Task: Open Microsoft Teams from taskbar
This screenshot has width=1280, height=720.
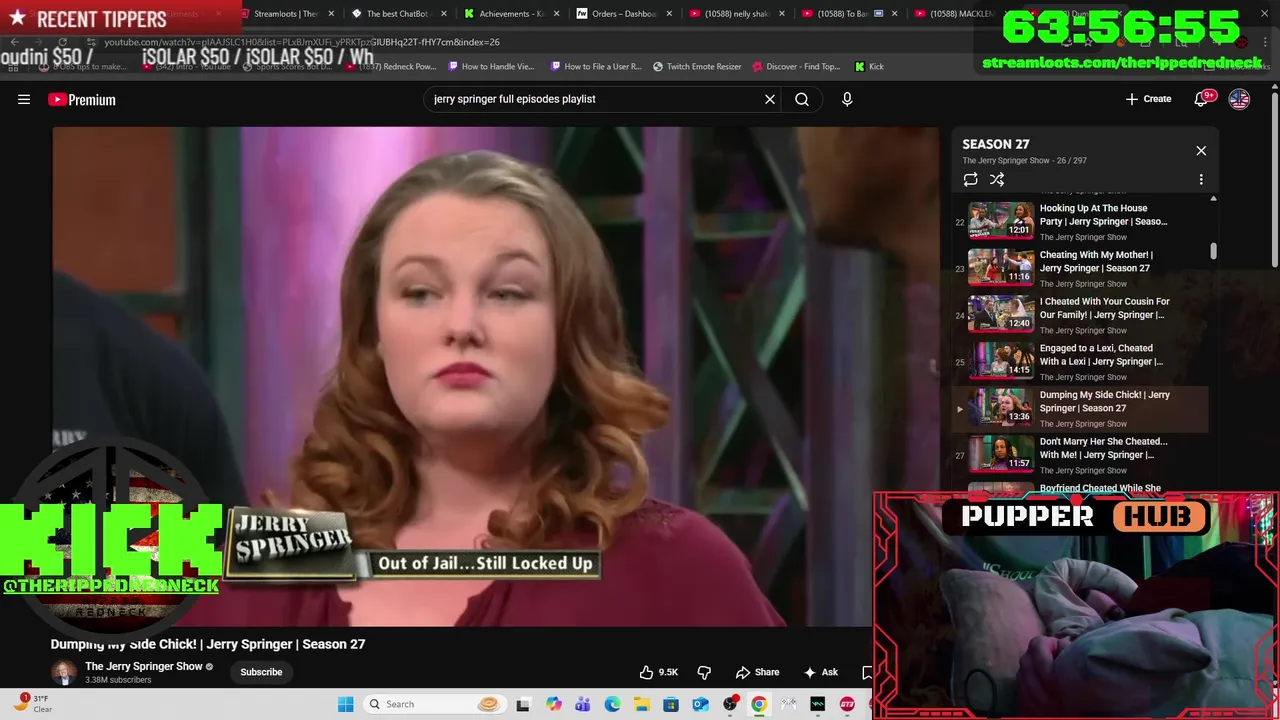Action: click(582, 704)
